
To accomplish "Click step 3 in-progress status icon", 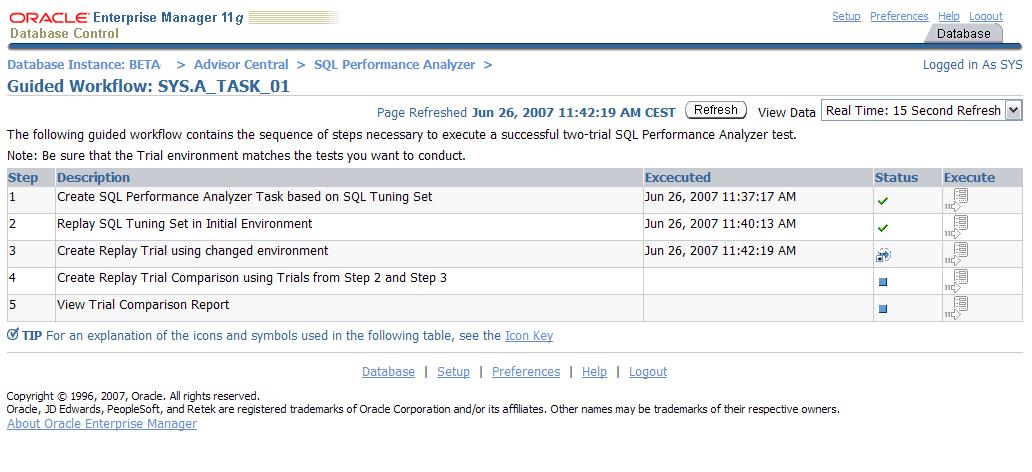I will 883,255.
